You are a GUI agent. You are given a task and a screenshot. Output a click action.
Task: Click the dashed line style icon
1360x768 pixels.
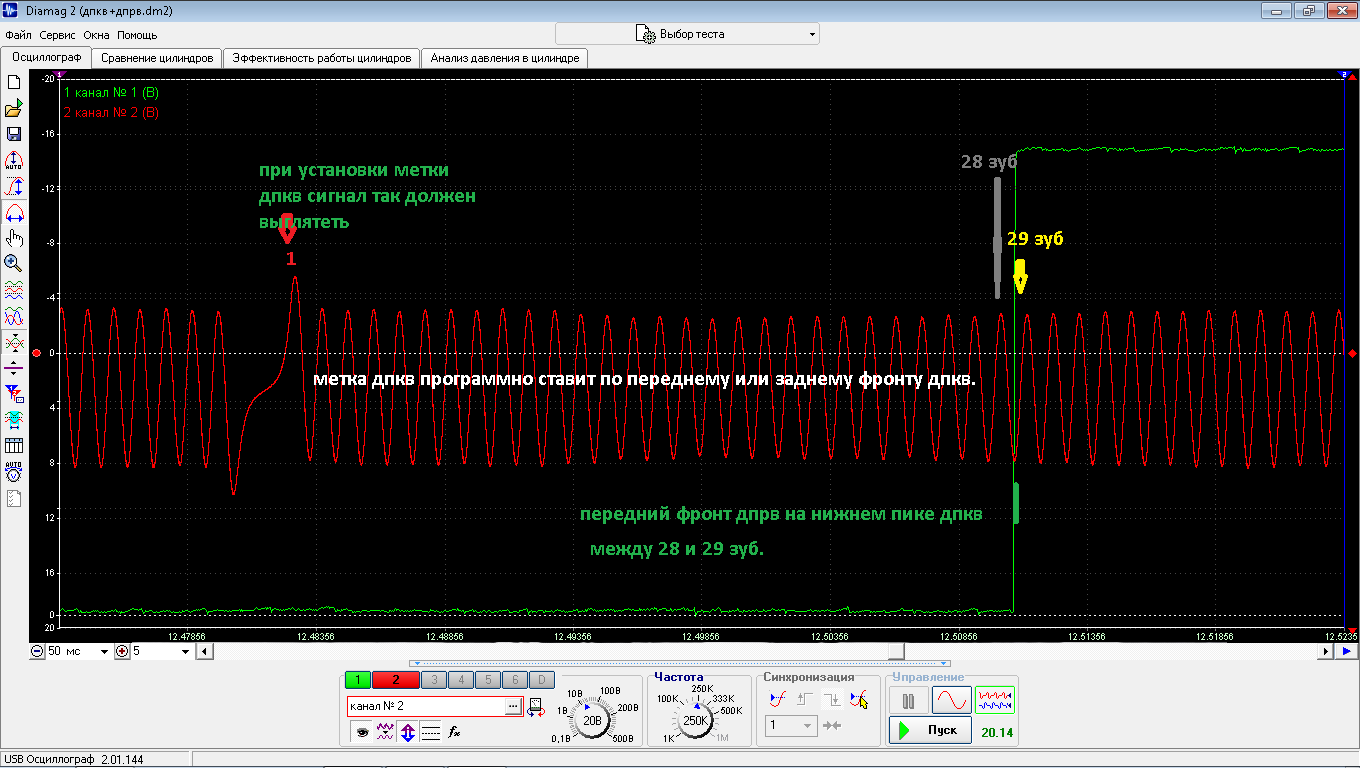click(431, 732)
